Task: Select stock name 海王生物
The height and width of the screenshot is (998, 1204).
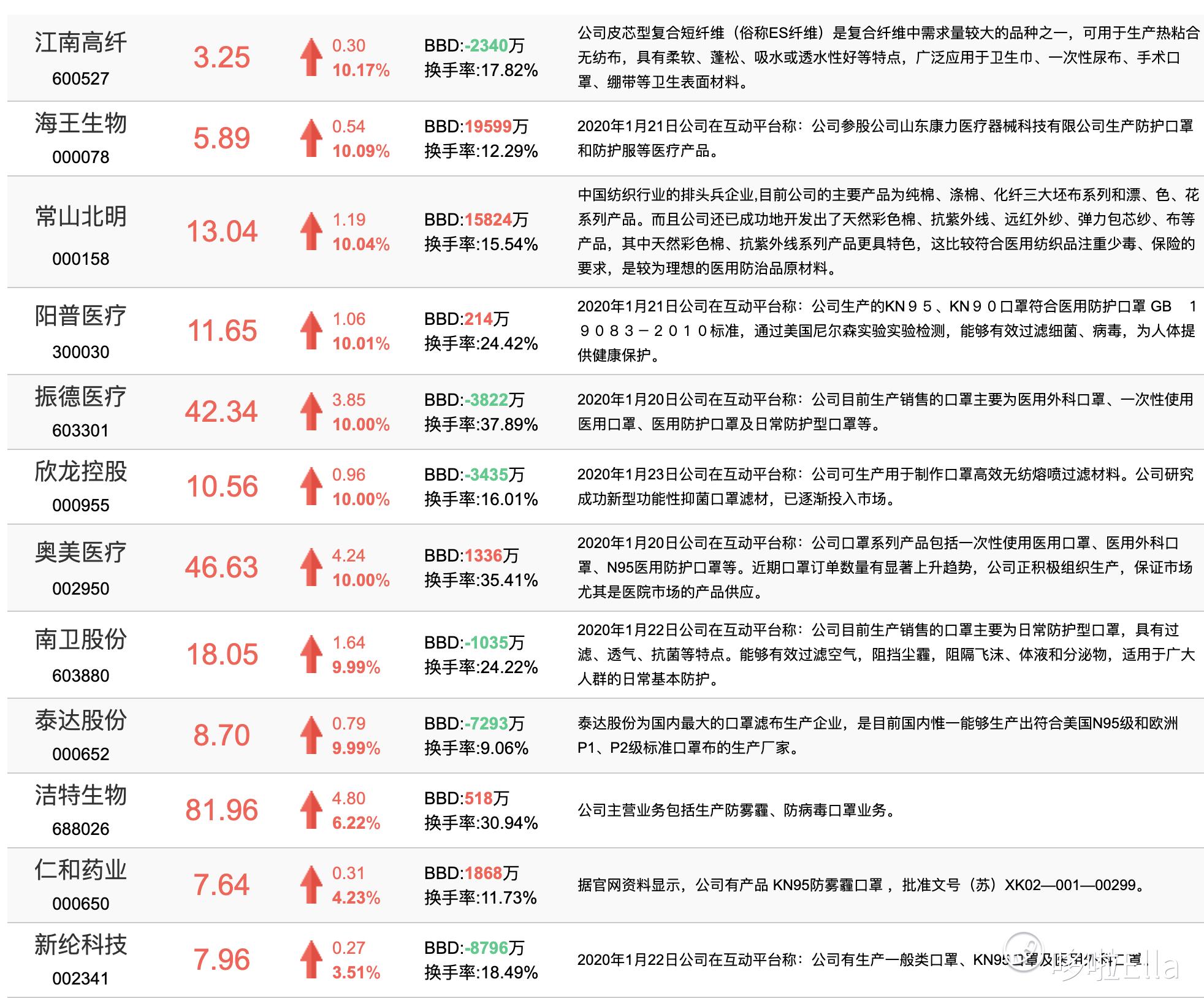Action: (x=81, y=123)
